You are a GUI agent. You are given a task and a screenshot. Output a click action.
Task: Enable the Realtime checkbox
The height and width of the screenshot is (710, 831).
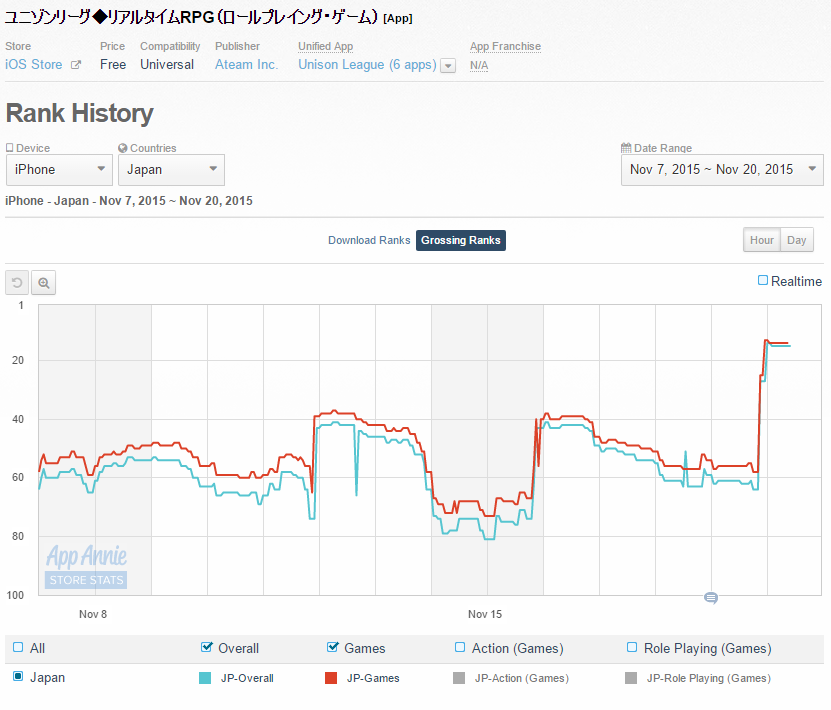763,280
